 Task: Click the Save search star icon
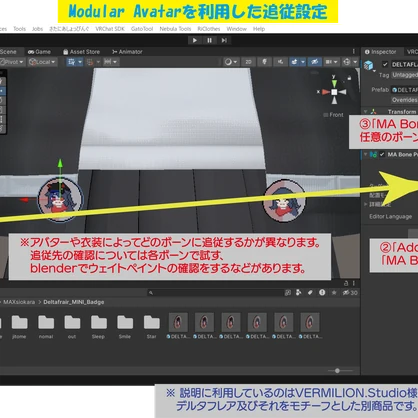pyautogui.click(x=334, y=293)
